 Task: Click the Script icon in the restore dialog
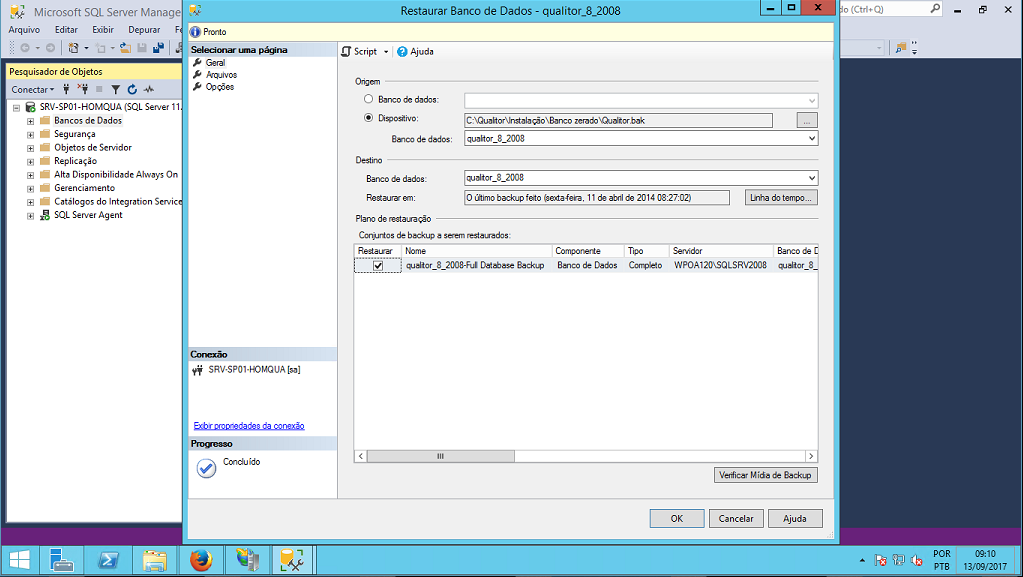pyautogui.click(x=348, y=51)
